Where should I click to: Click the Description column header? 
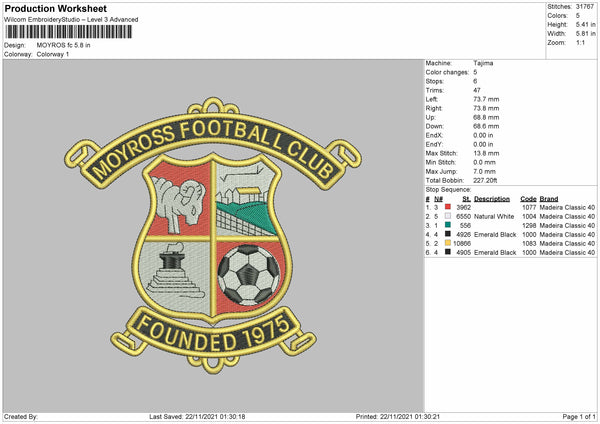point(492,199)
